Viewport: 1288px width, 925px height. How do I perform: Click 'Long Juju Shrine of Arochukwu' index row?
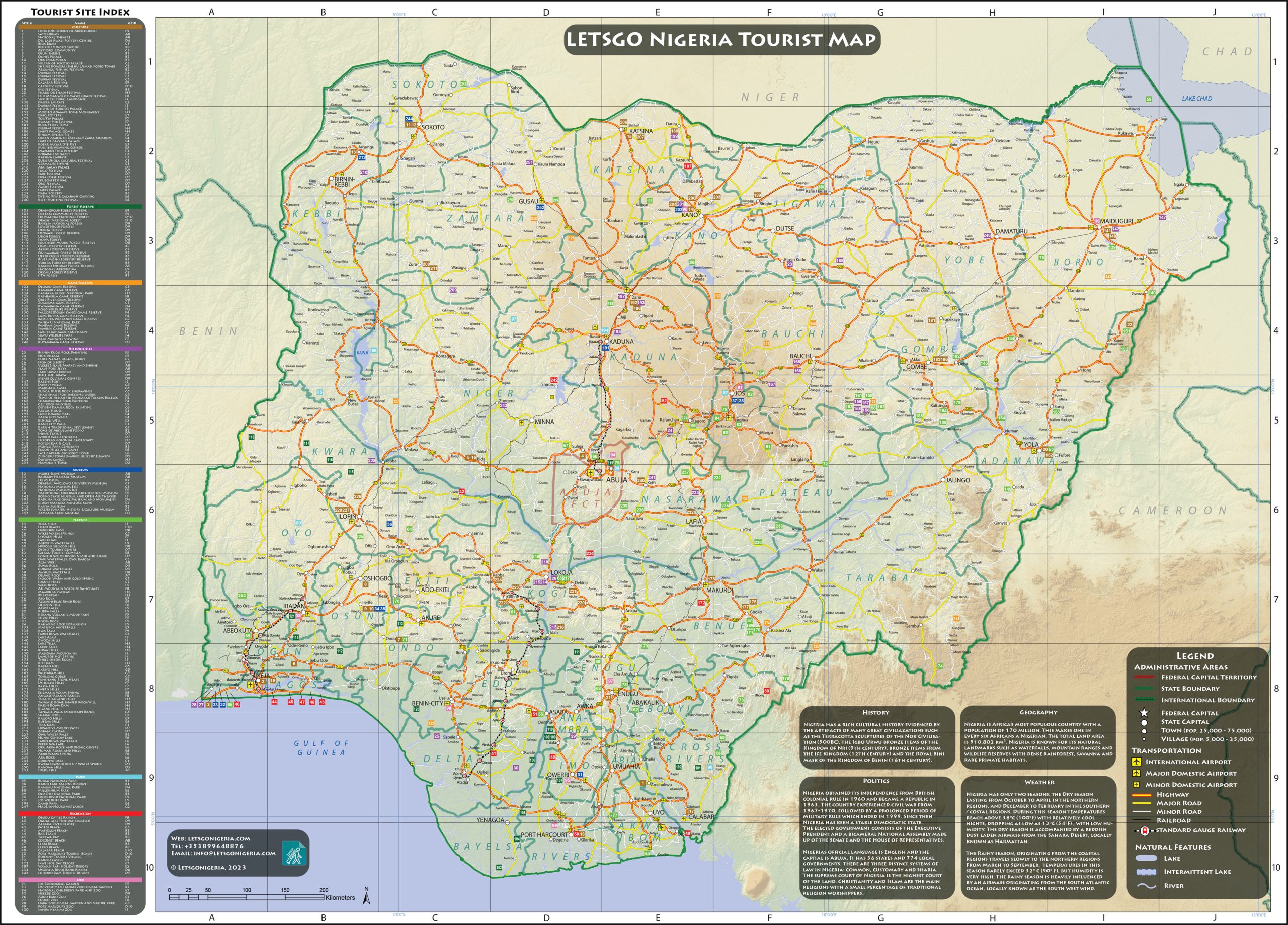pyautogui.click(x=76, y=31)
